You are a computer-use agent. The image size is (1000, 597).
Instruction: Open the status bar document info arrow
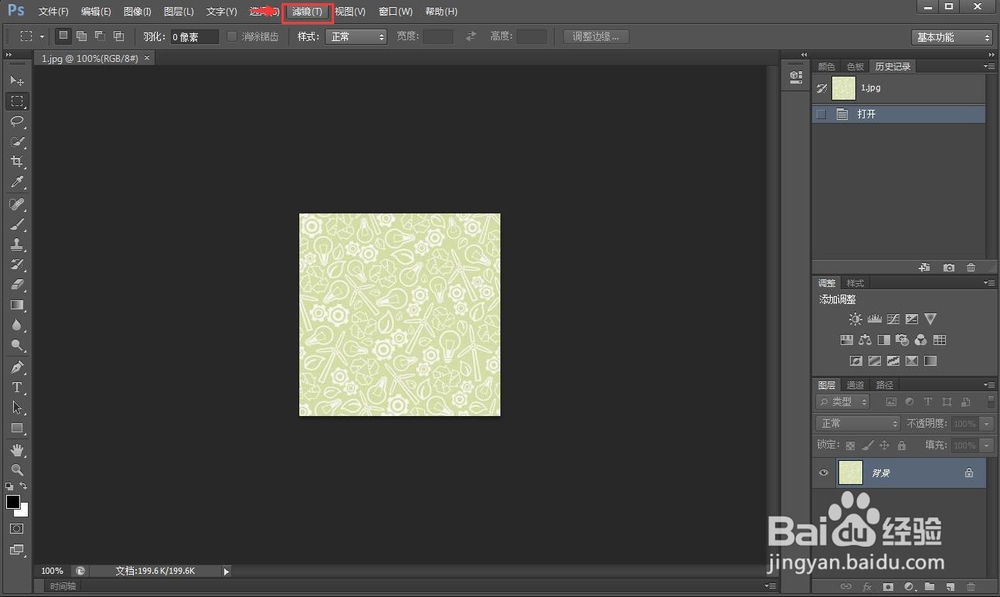click(226, 571)
